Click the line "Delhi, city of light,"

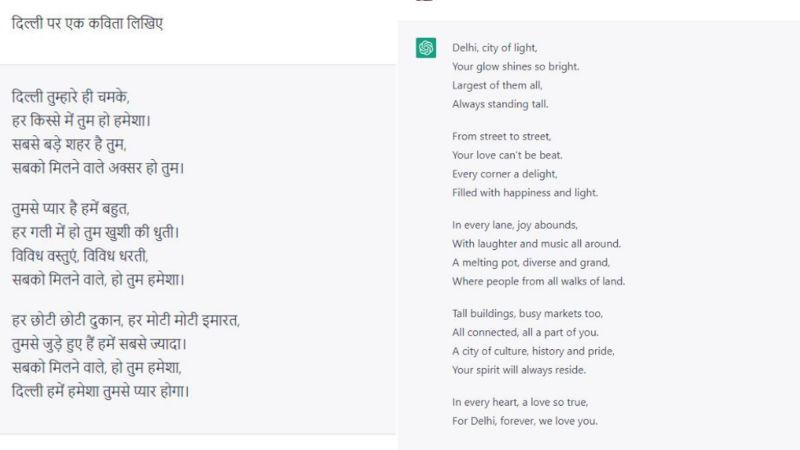(494, 48)
